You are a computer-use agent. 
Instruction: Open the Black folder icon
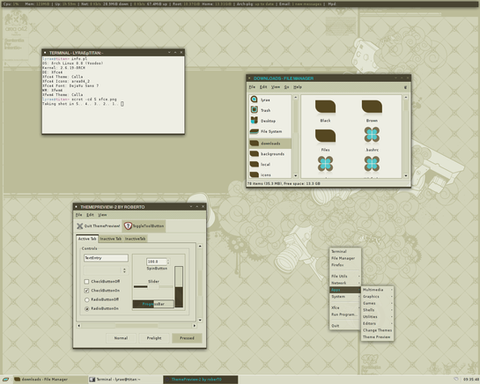click(325, 107)
